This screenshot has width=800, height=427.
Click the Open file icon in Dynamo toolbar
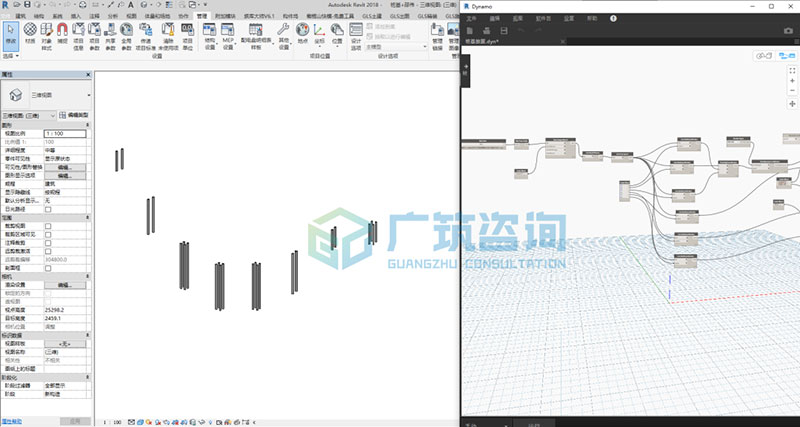pos(487,31)
